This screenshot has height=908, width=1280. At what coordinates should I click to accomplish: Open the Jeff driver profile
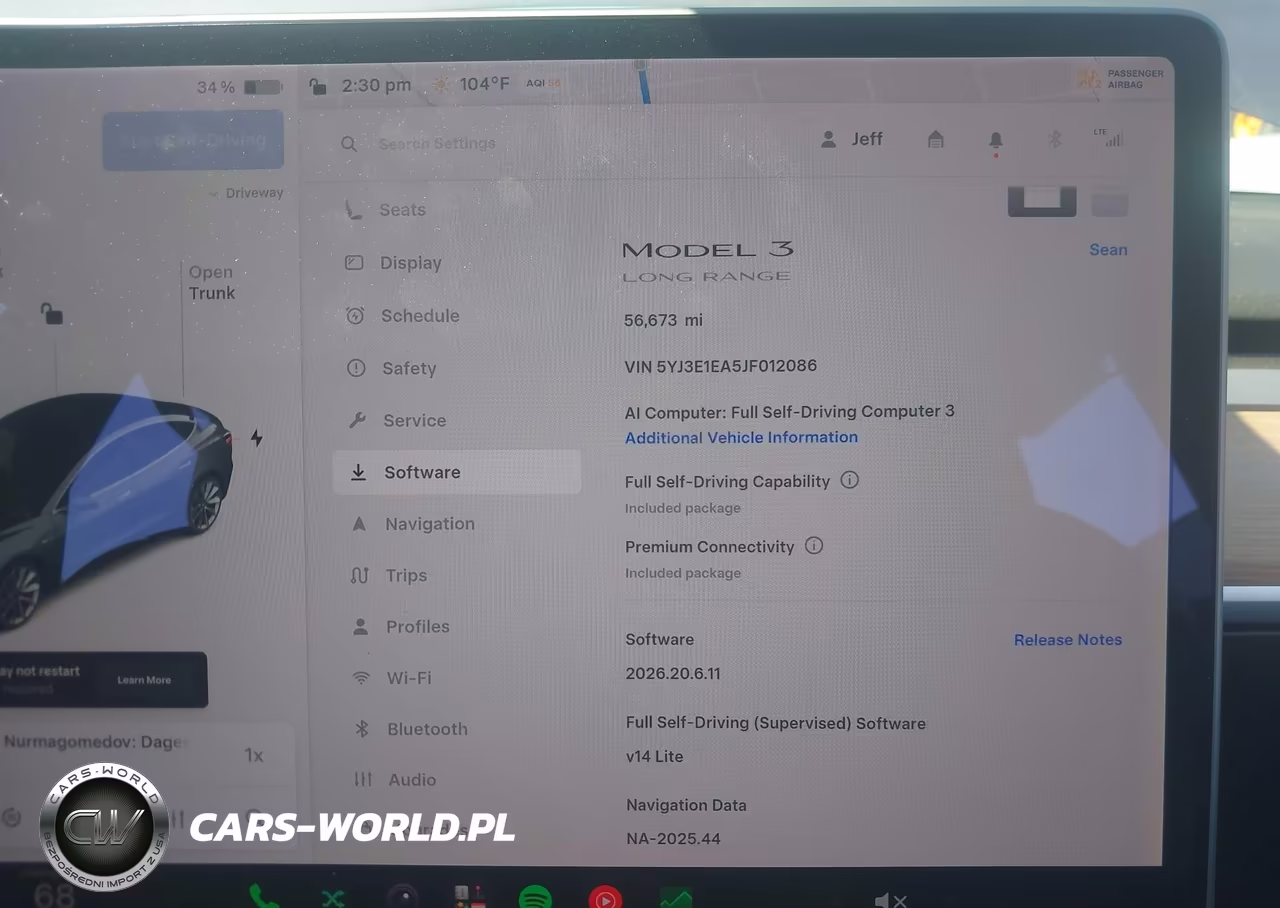(852, 139)
